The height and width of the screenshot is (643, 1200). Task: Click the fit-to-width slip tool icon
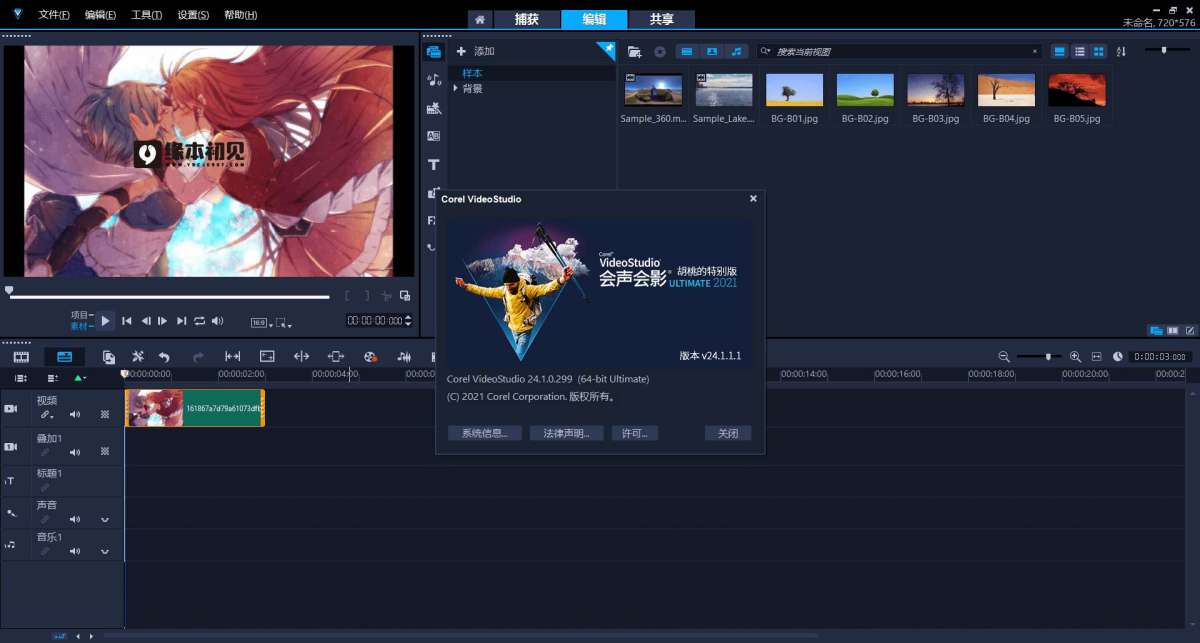233,356
